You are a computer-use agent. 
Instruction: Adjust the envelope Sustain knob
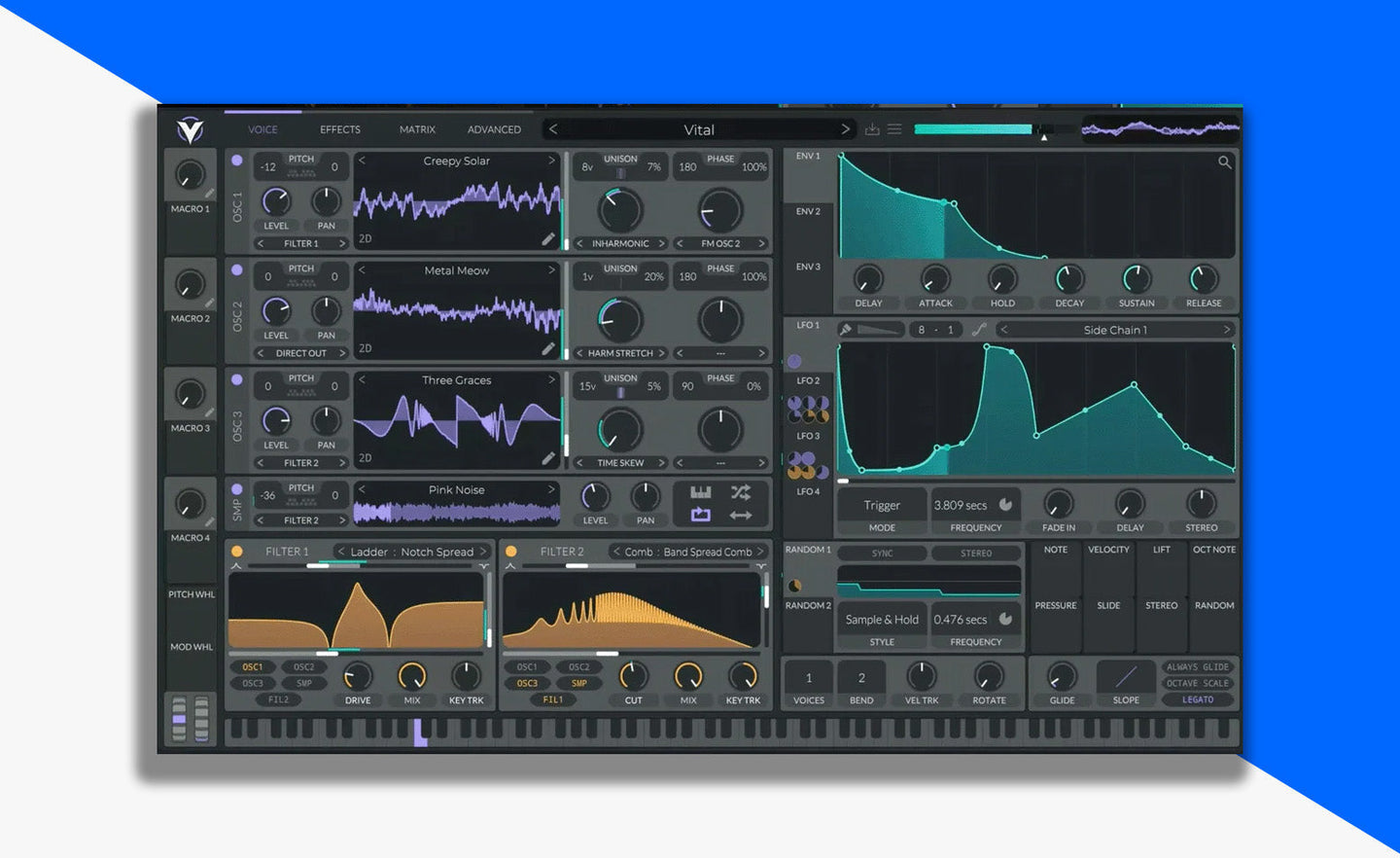click(x=1136, y=279)
